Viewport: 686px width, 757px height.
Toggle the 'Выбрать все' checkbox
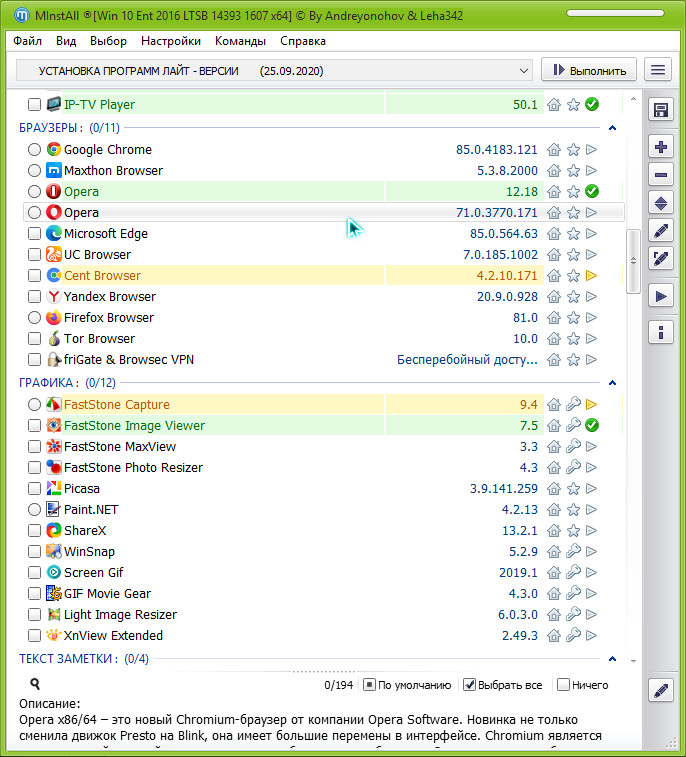469,685
